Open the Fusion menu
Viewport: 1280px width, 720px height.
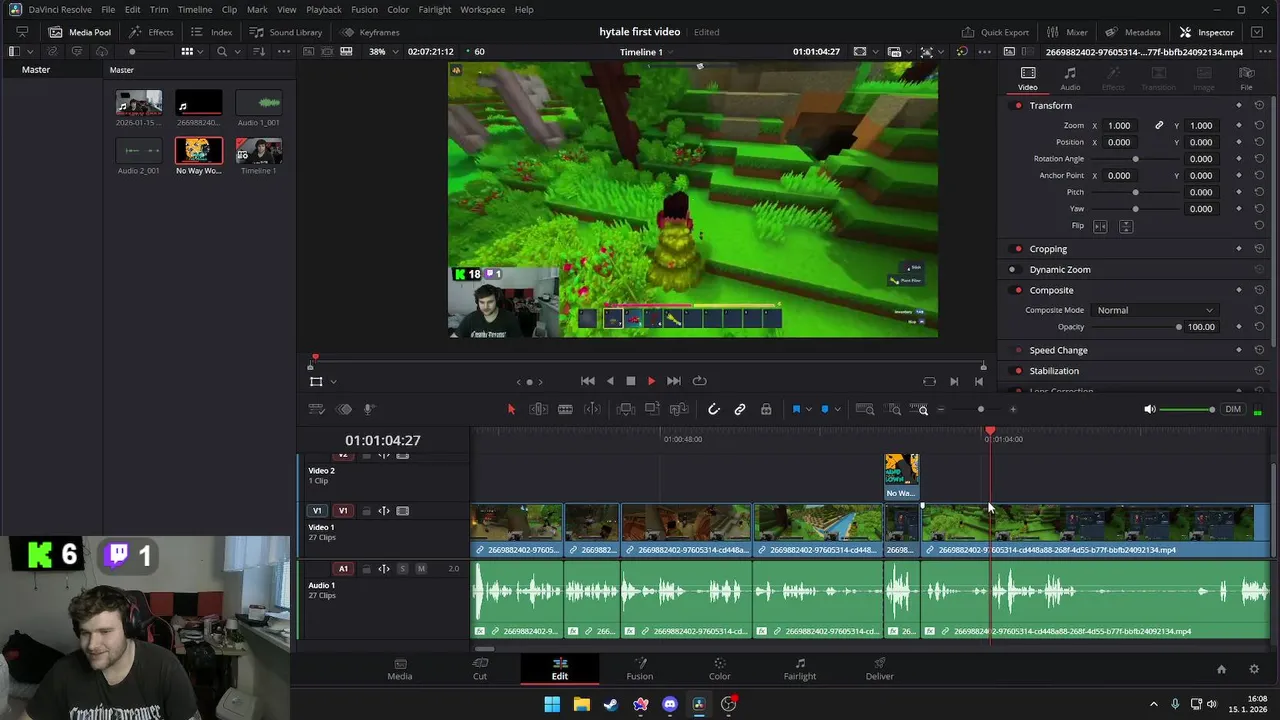pos(364,9)
